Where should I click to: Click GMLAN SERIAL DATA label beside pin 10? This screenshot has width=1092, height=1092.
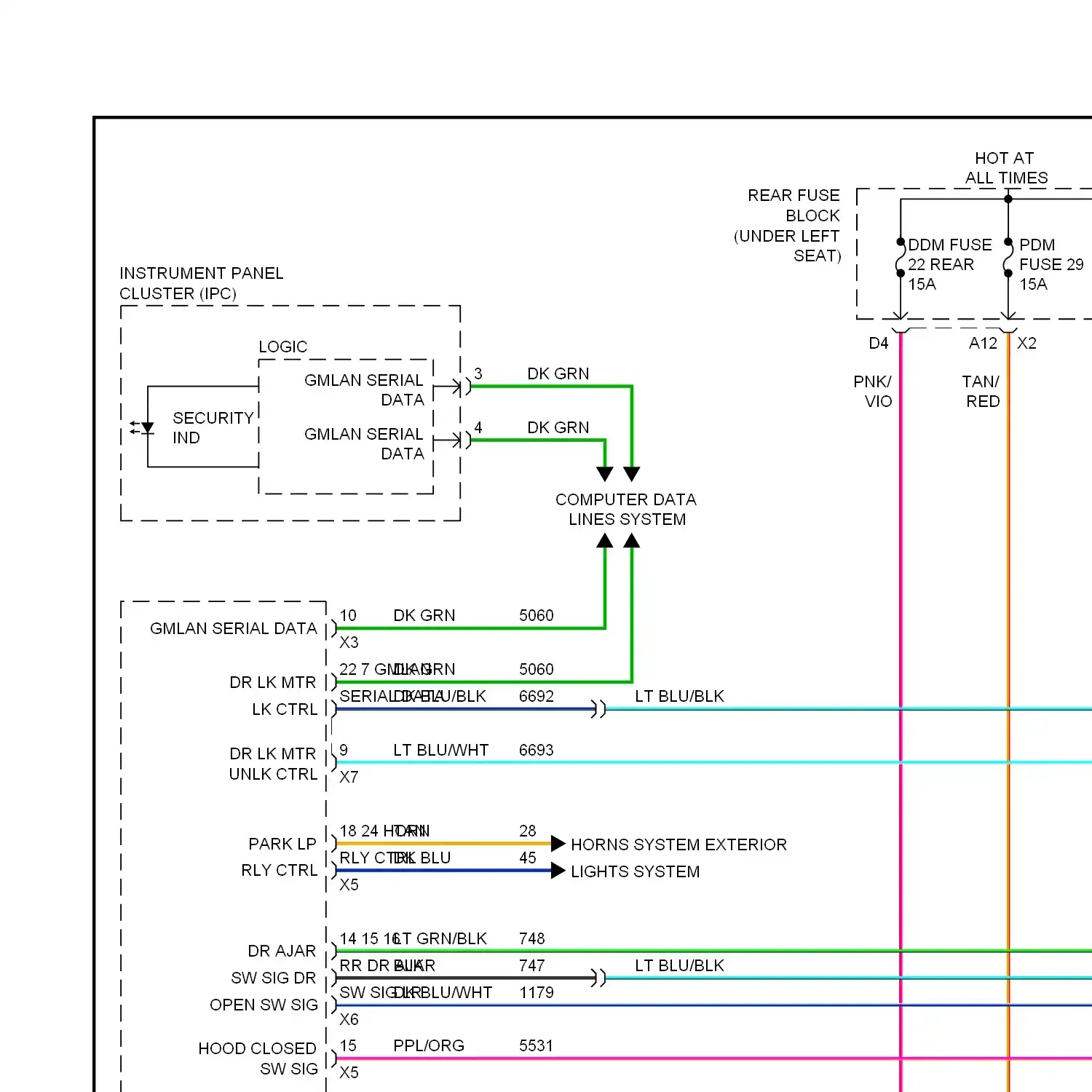(234, 628)
